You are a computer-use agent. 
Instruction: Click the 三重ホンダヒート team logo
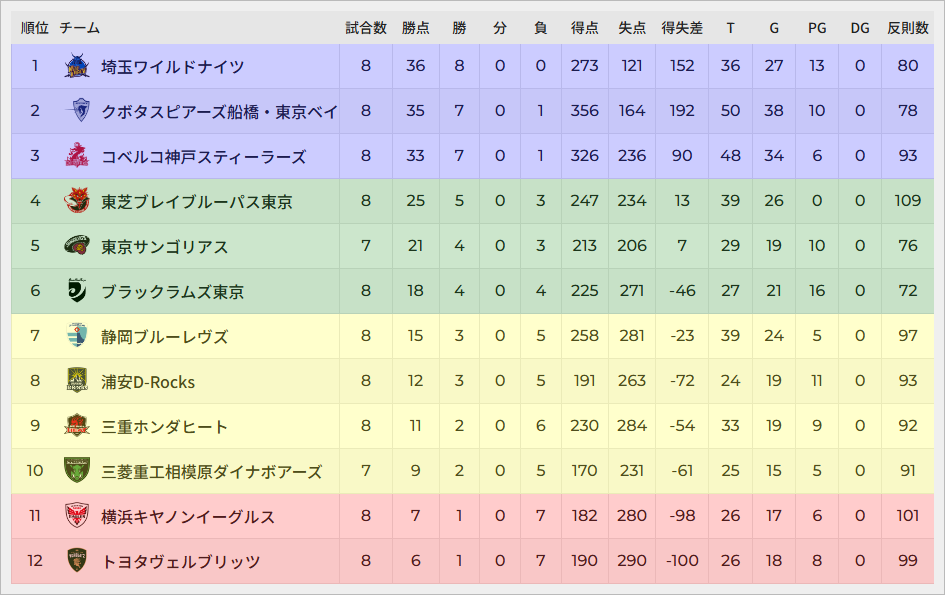click(x=77, y=426)
